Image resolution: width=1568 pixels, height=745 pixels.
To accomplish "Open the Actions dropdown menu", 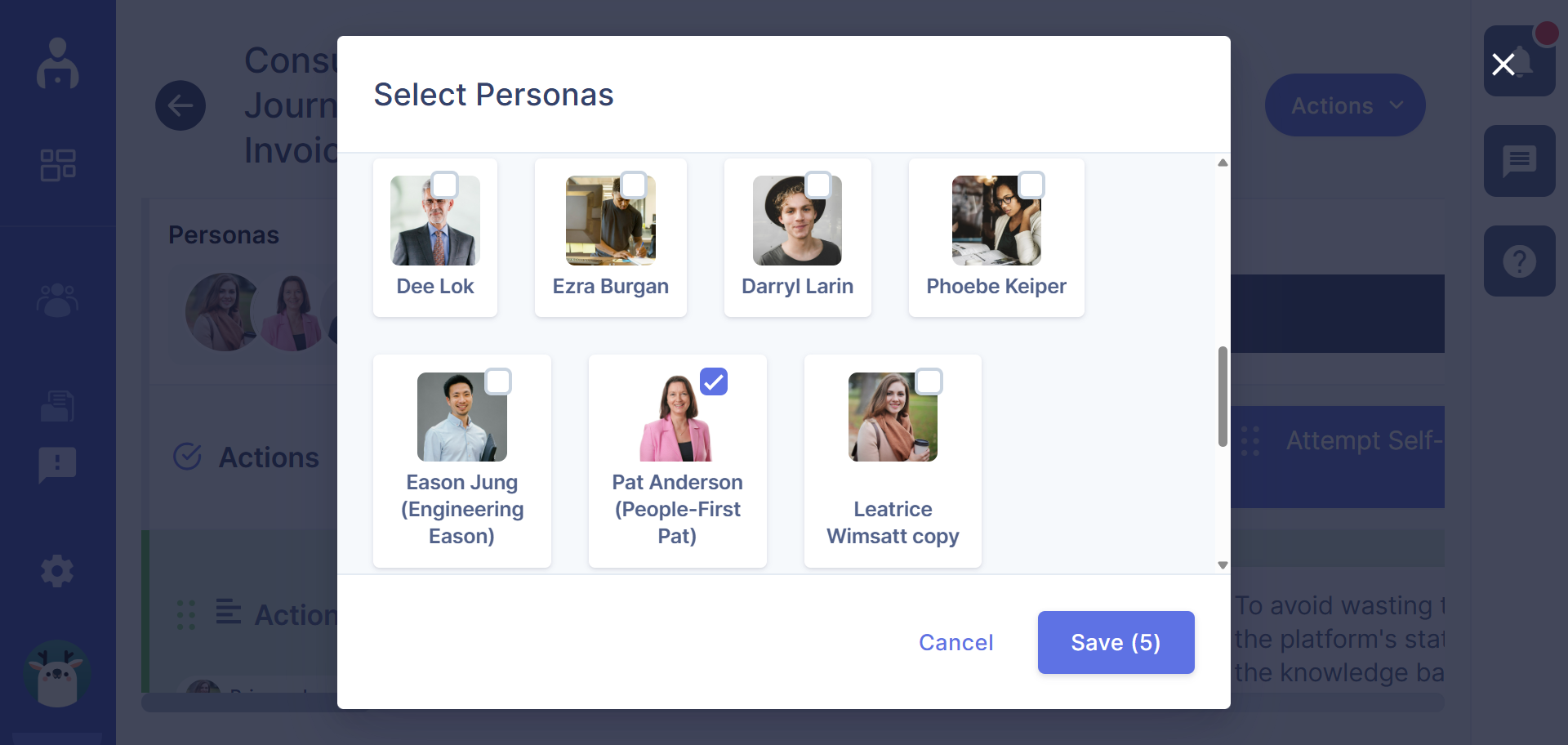I will coord(1343,105).
